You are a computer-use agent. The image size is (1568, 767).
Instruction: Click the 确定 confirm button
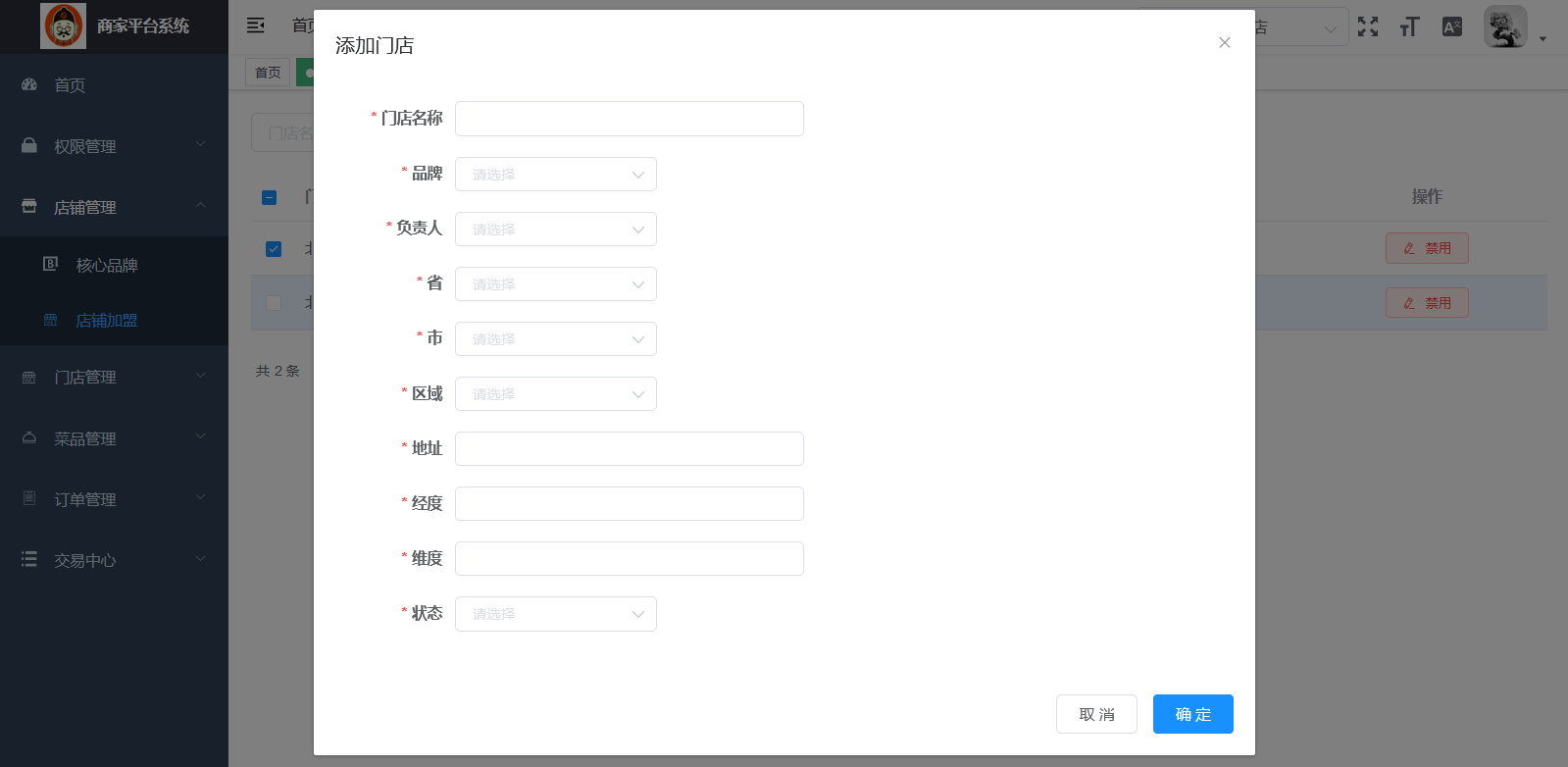click(1193, 714)
